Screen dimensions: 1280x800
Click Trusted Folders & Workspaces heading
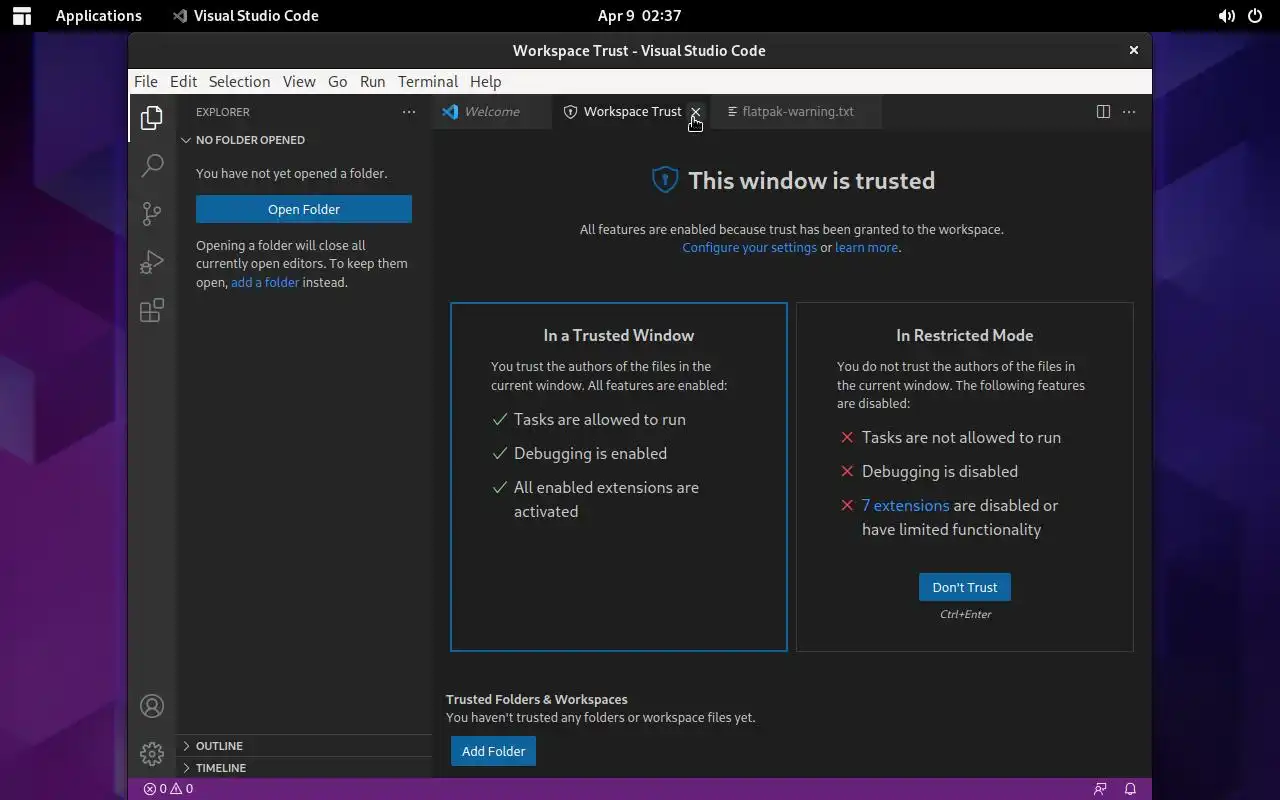point(537,700)
